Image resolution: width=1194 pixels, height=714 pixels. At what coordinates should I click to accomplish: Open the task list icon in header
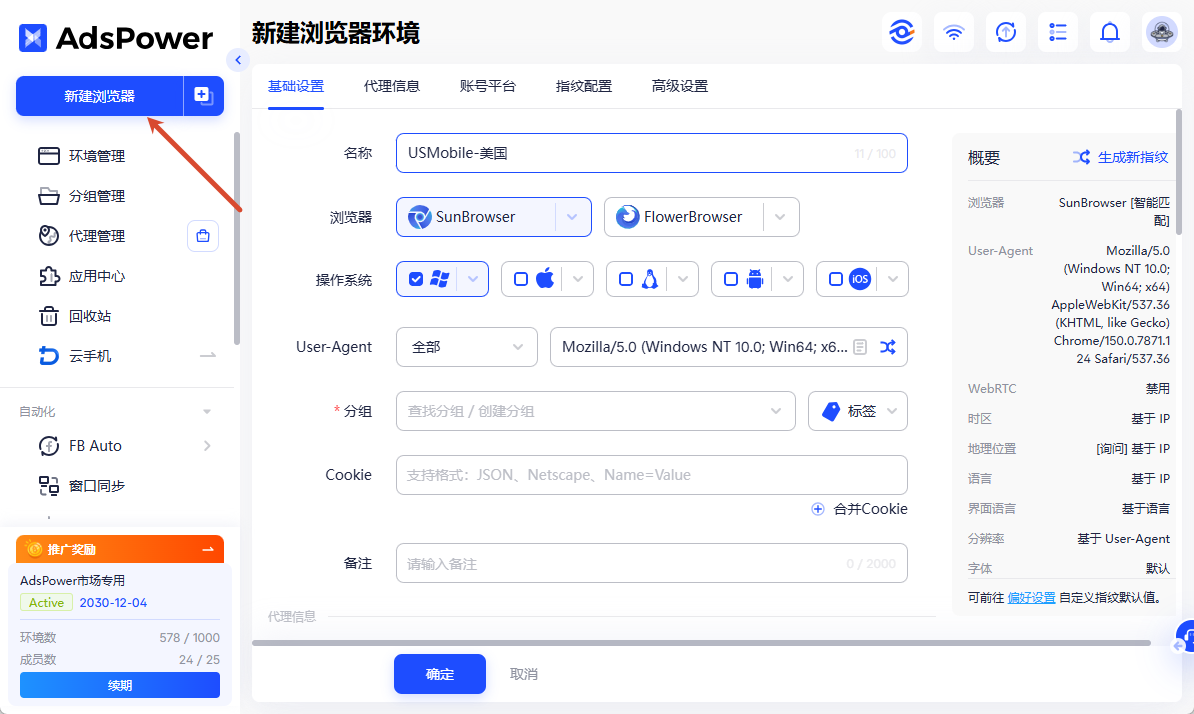(1058, 32)
